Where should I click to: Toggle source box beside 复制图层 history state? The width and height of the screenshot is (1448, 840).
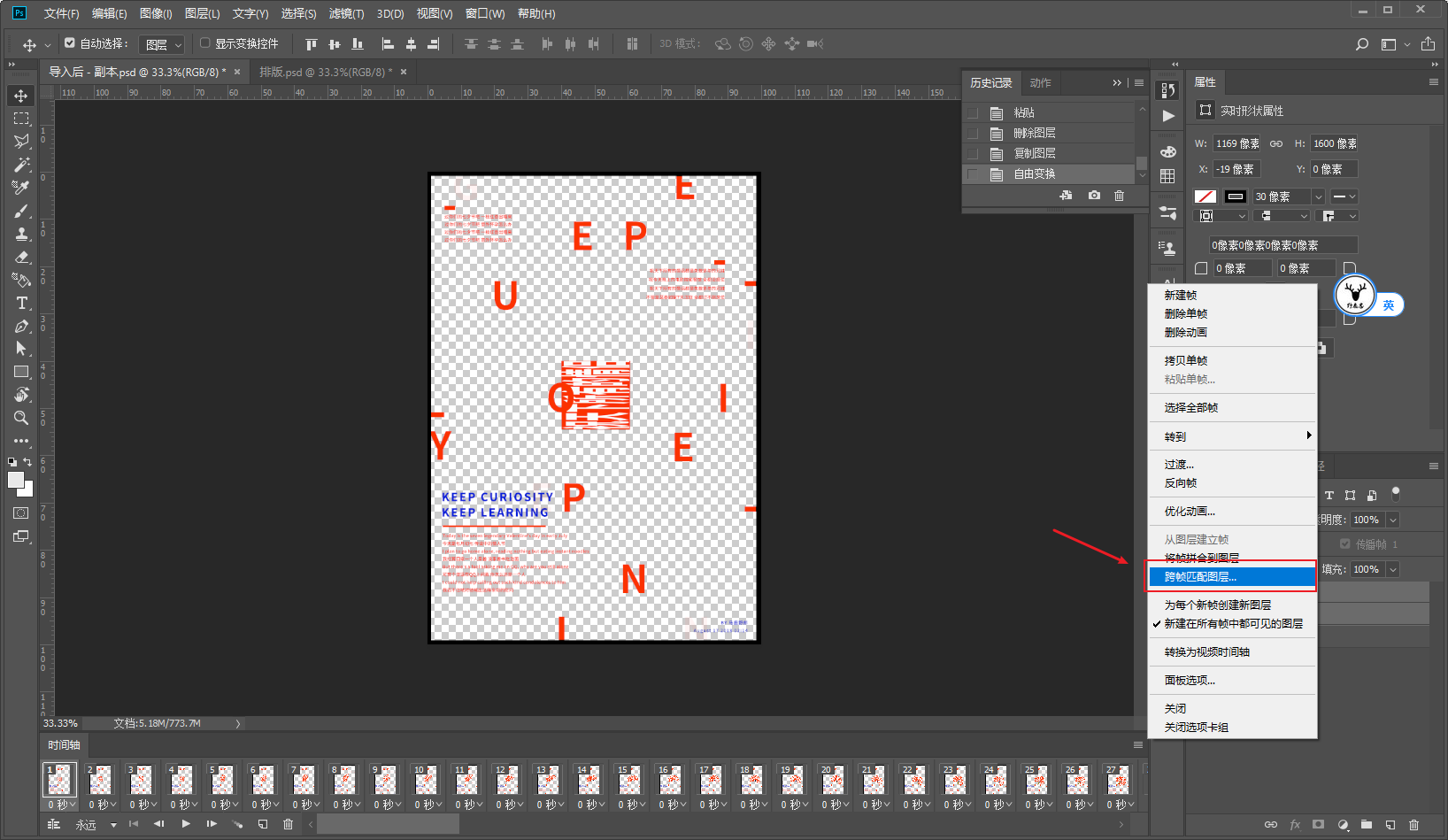973,153
